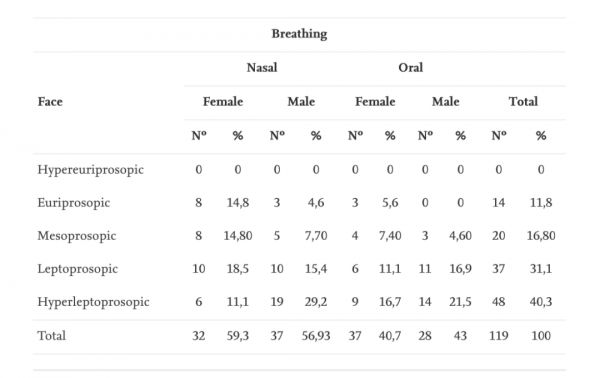Image resolution: width=600 pixels, height=378 pixels.
Task: Select the Euriprosopic row label
Action: point(73,203)
